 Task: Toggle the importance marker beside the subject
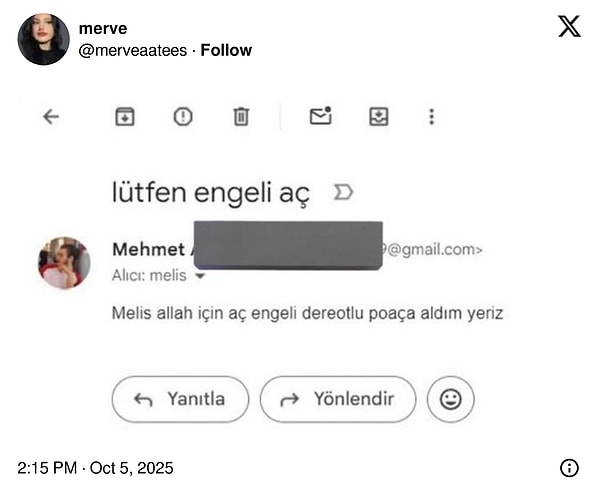click(343, 191)
